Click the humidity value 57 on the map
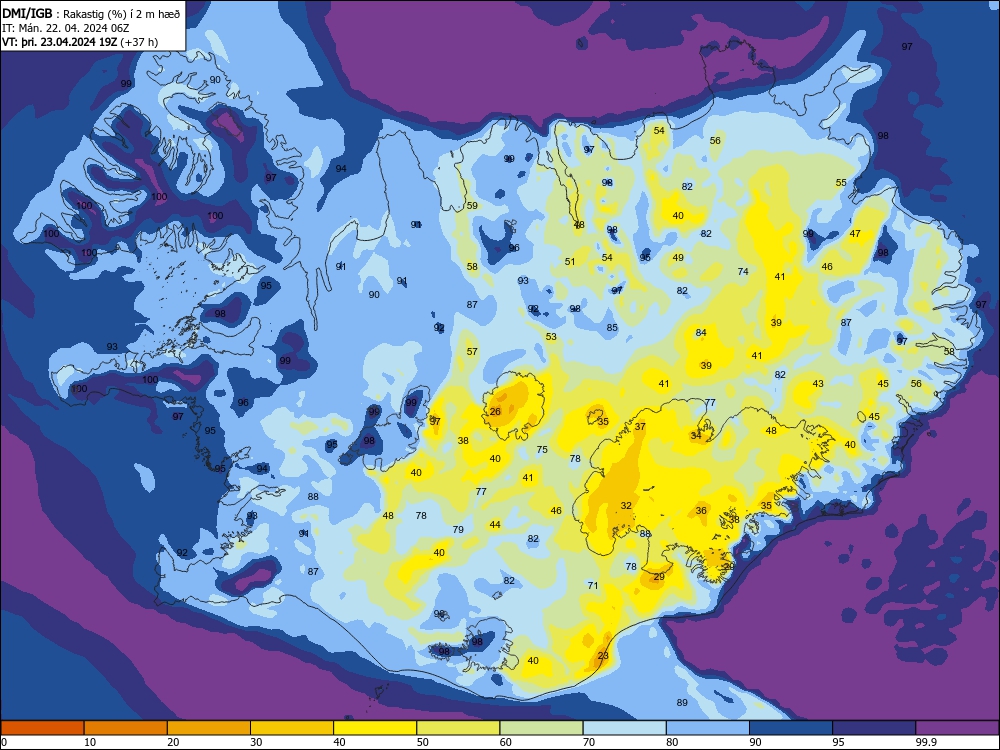The width and height of the screenshot is (1000, 750). tap(472, 351)
